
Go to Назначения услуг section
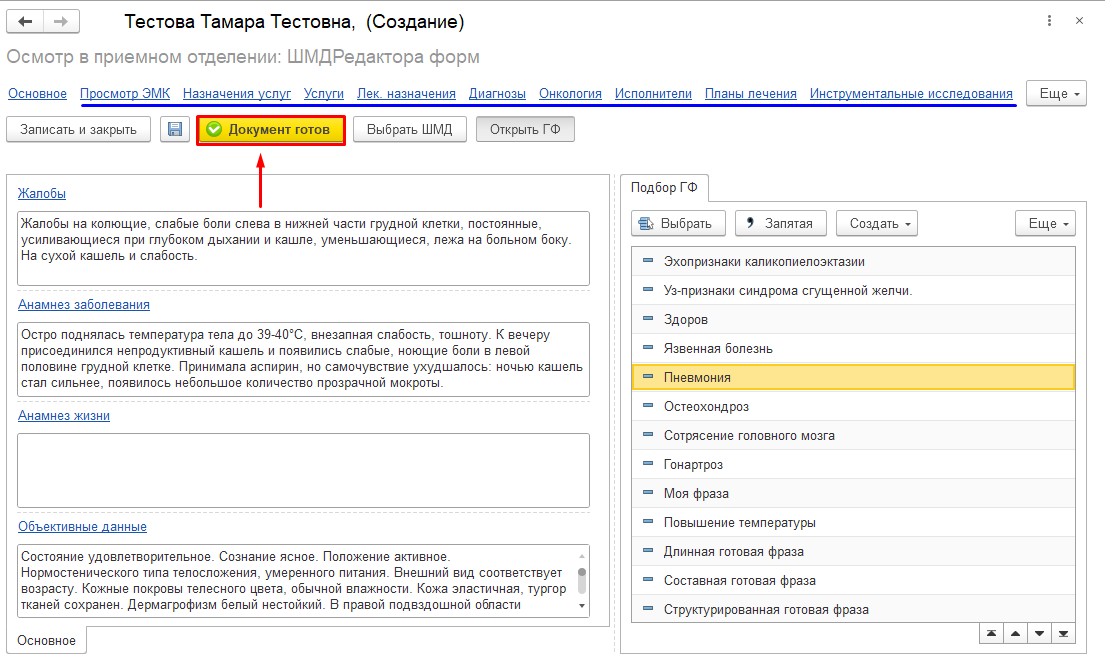[x=237, y=94]
